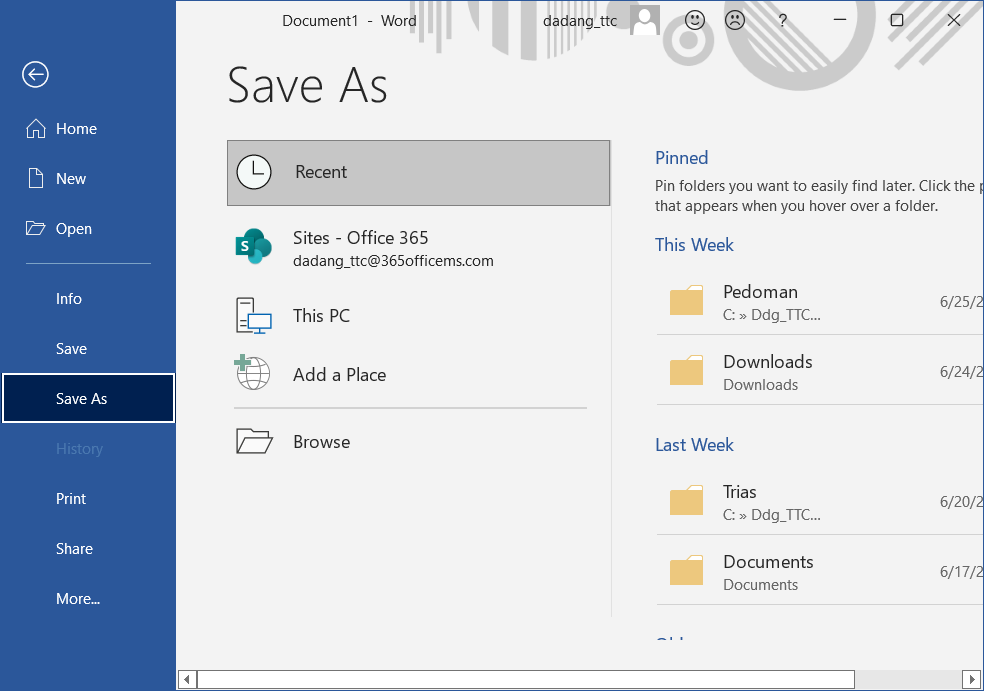Click the user account avatar icon
Screen dimensions: 984x691
click(x=645, y=20)
